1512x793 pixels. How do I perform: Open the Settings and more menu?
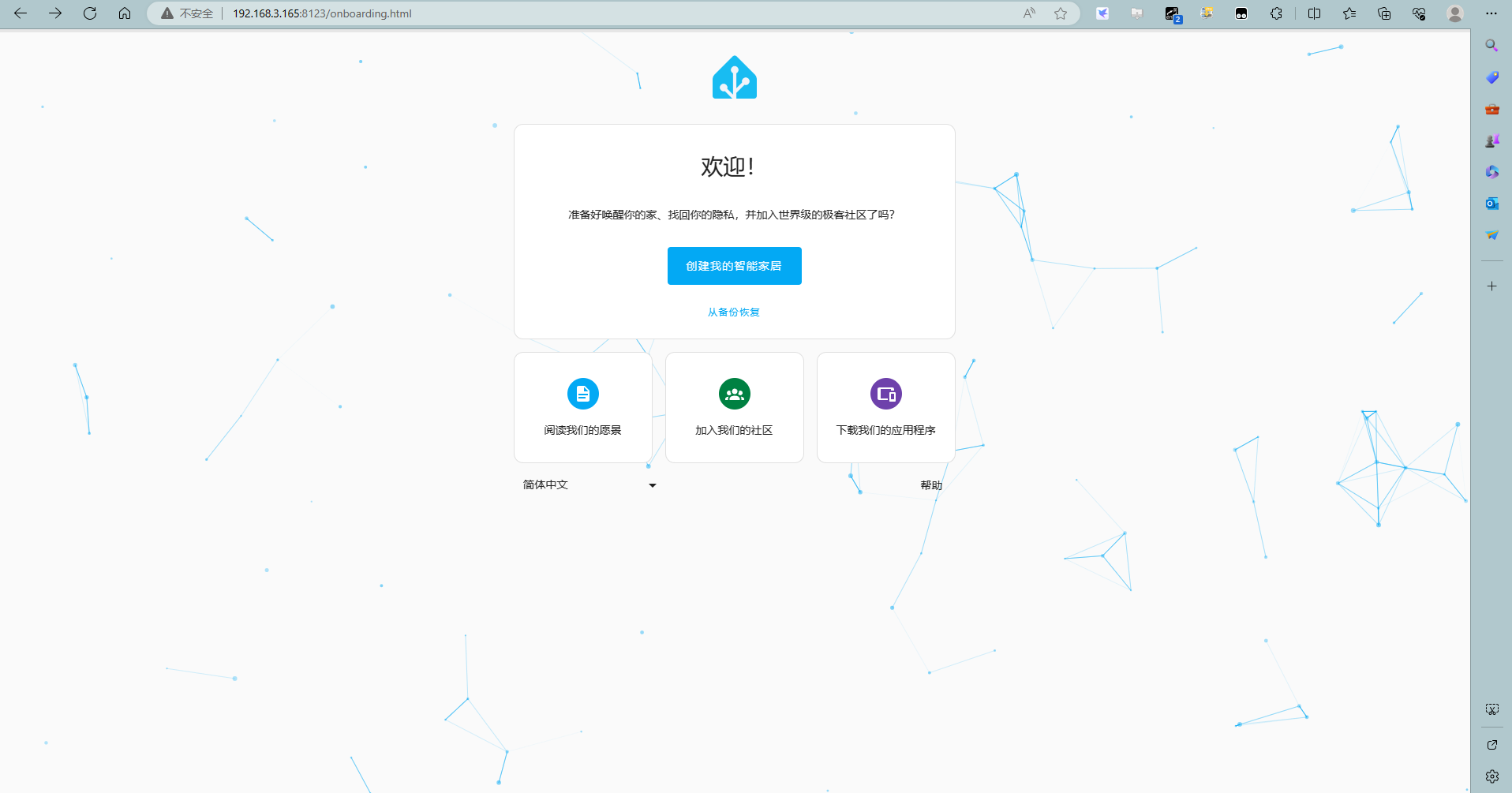1491,13
